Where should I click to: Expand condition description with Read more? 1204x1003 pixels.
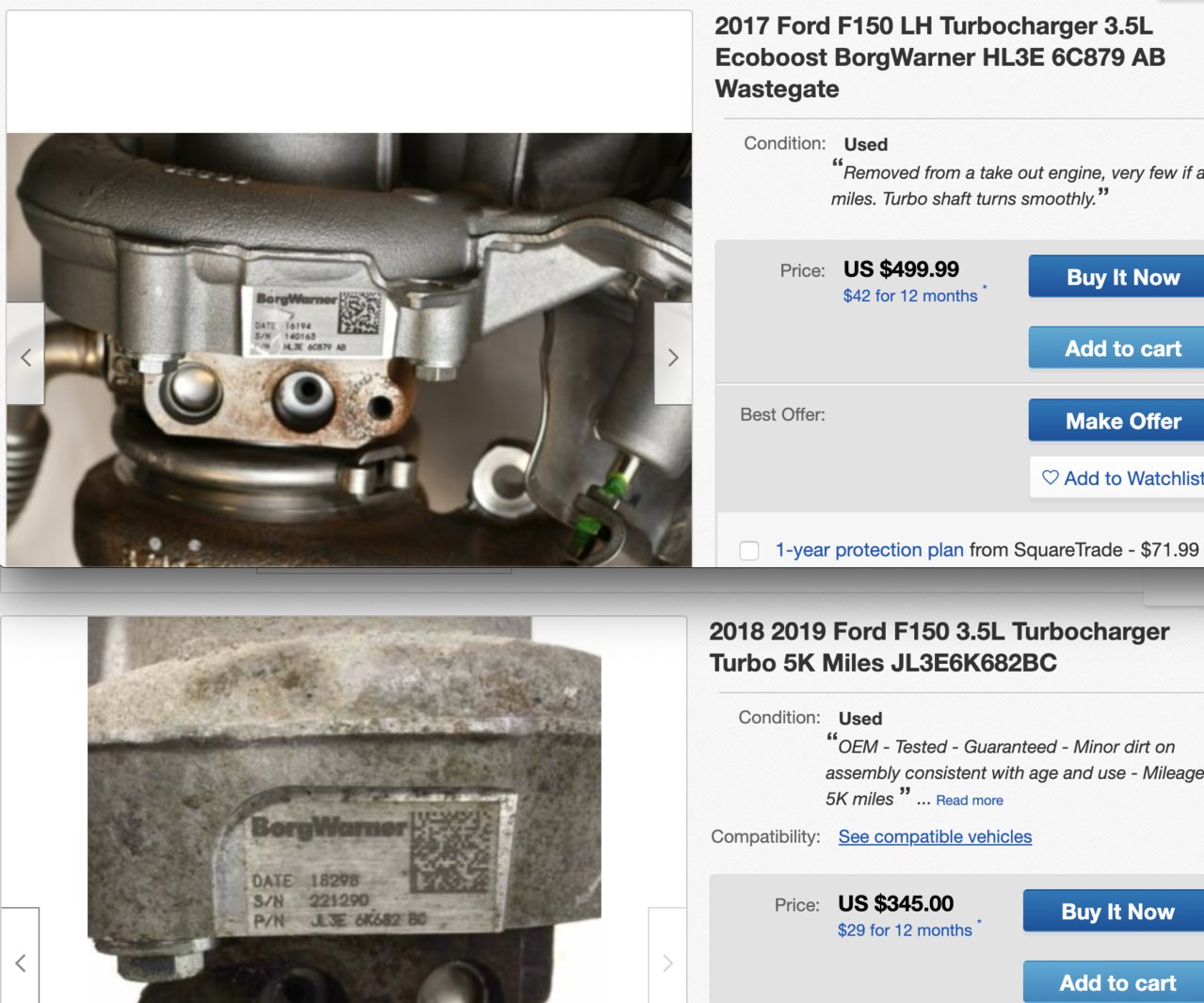(969, 801)
